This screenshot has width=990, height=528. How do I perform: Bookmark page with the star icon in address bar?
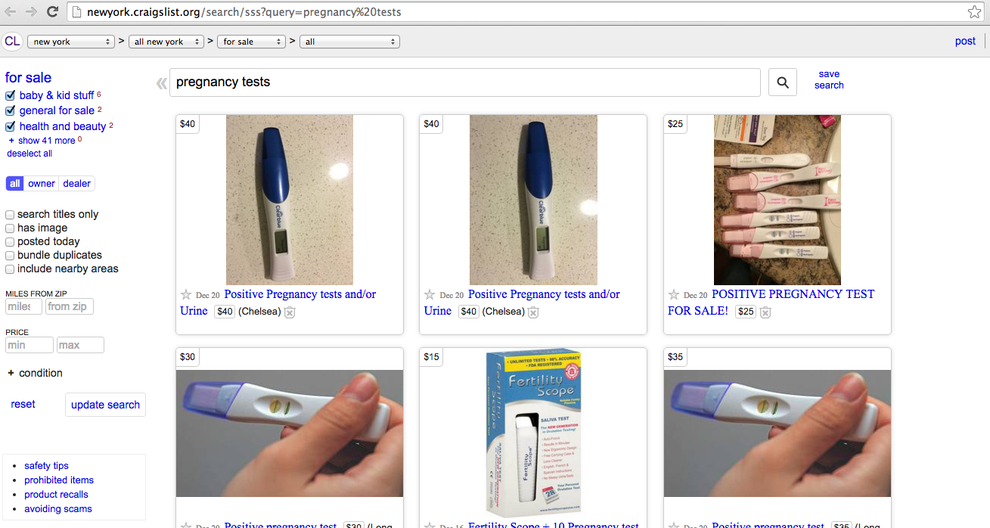(974, 12)
